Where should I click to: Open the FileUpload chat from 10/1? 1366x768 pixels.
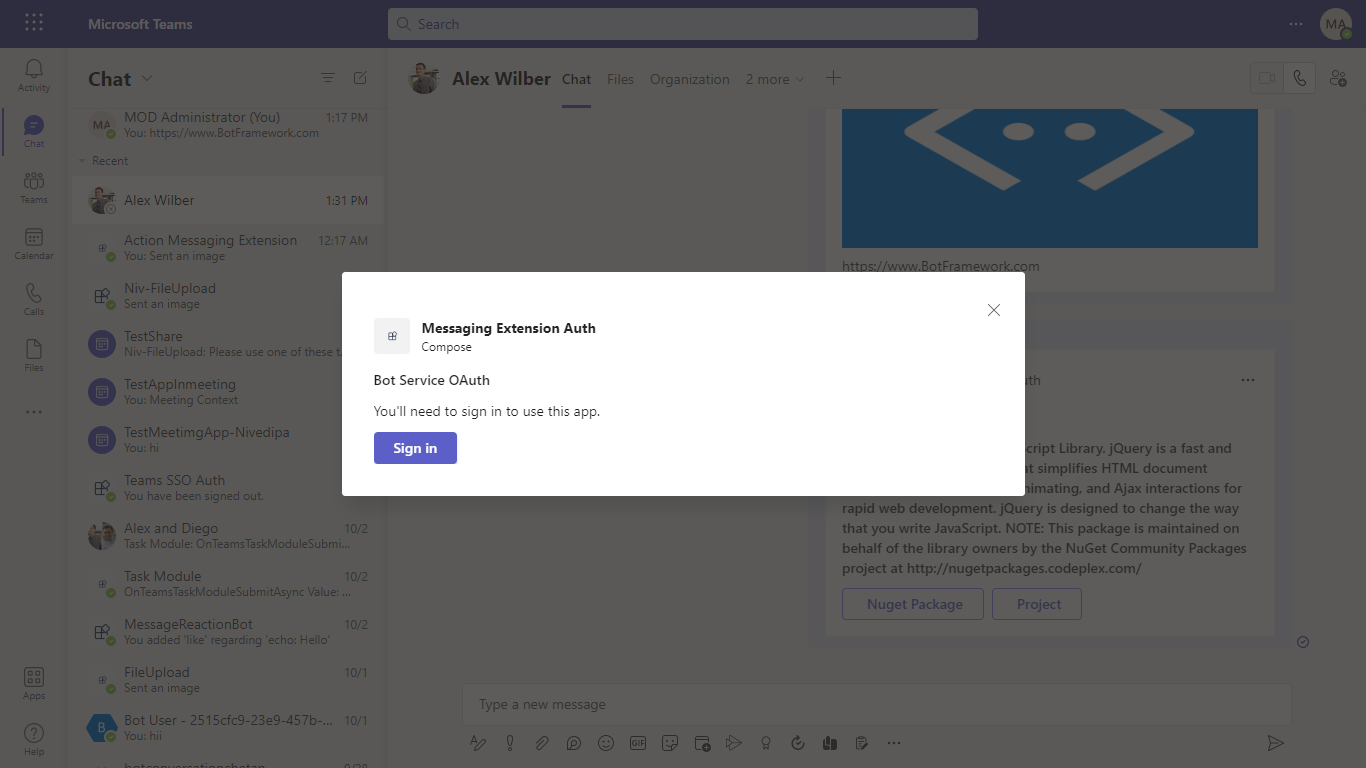pos(227,680)
